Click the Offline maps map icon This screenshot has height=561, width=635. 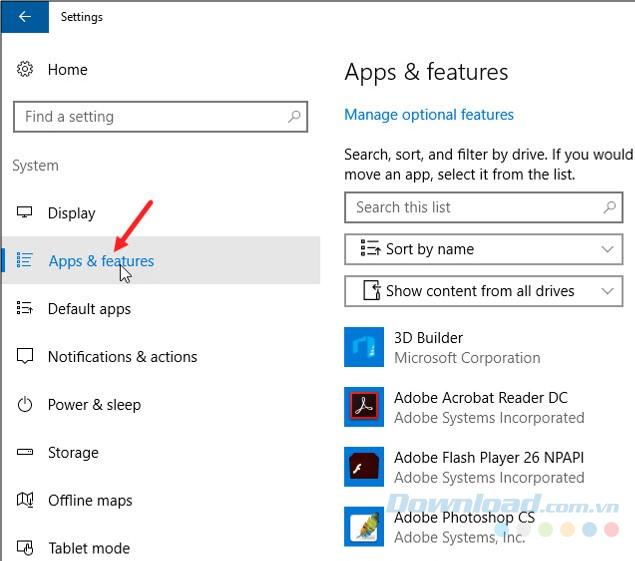click(25, 500)
